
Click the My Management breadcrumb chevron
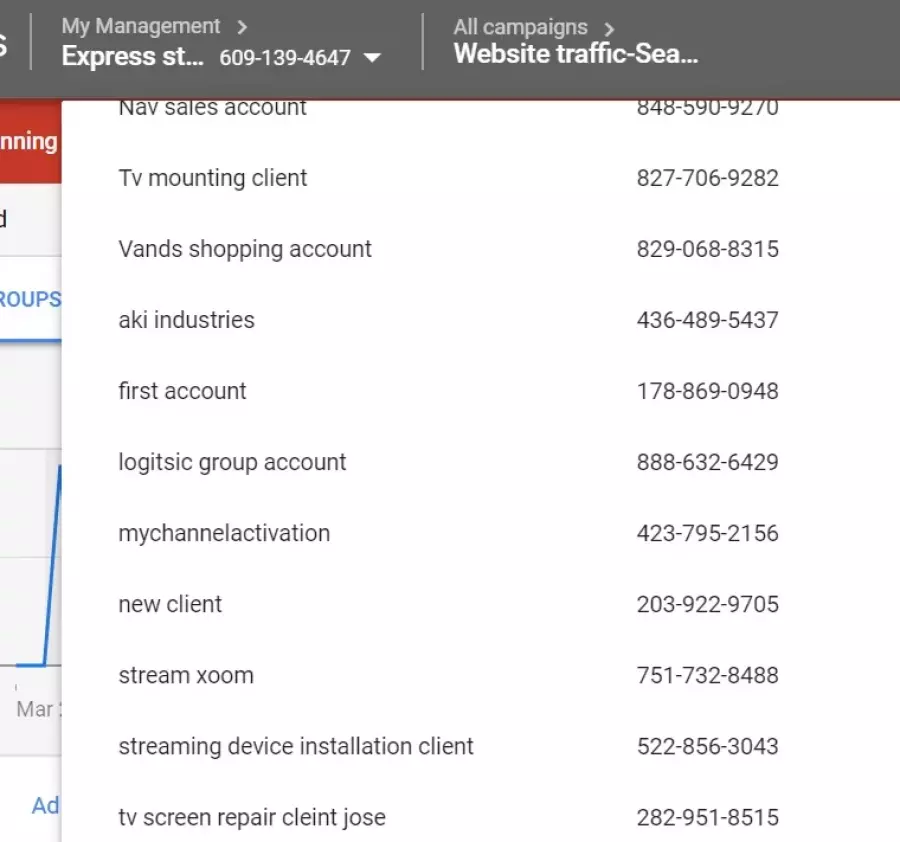(x=243, y=27)
